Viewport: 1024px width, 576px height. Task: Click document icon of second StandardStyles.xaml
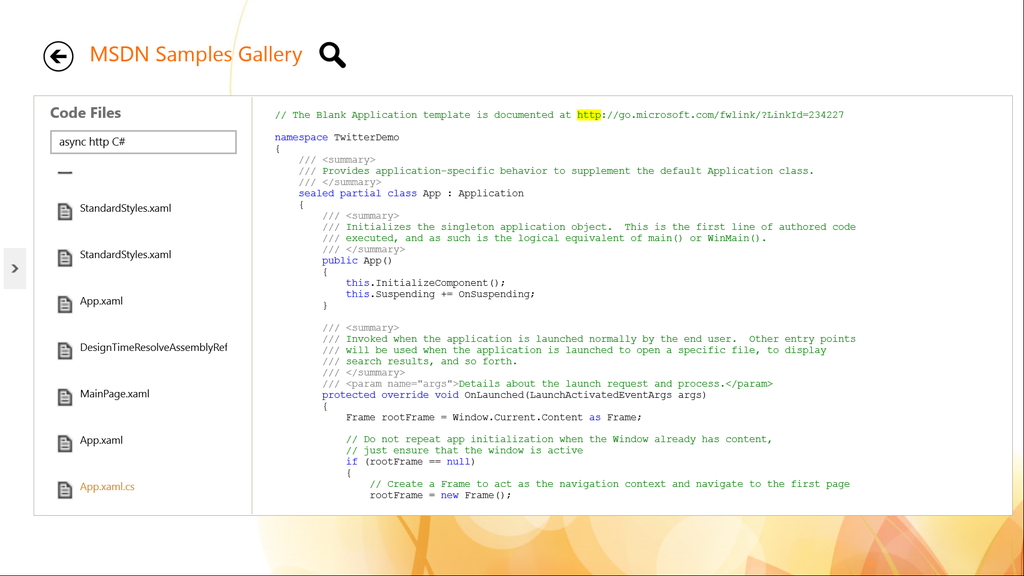coord(65,257)
